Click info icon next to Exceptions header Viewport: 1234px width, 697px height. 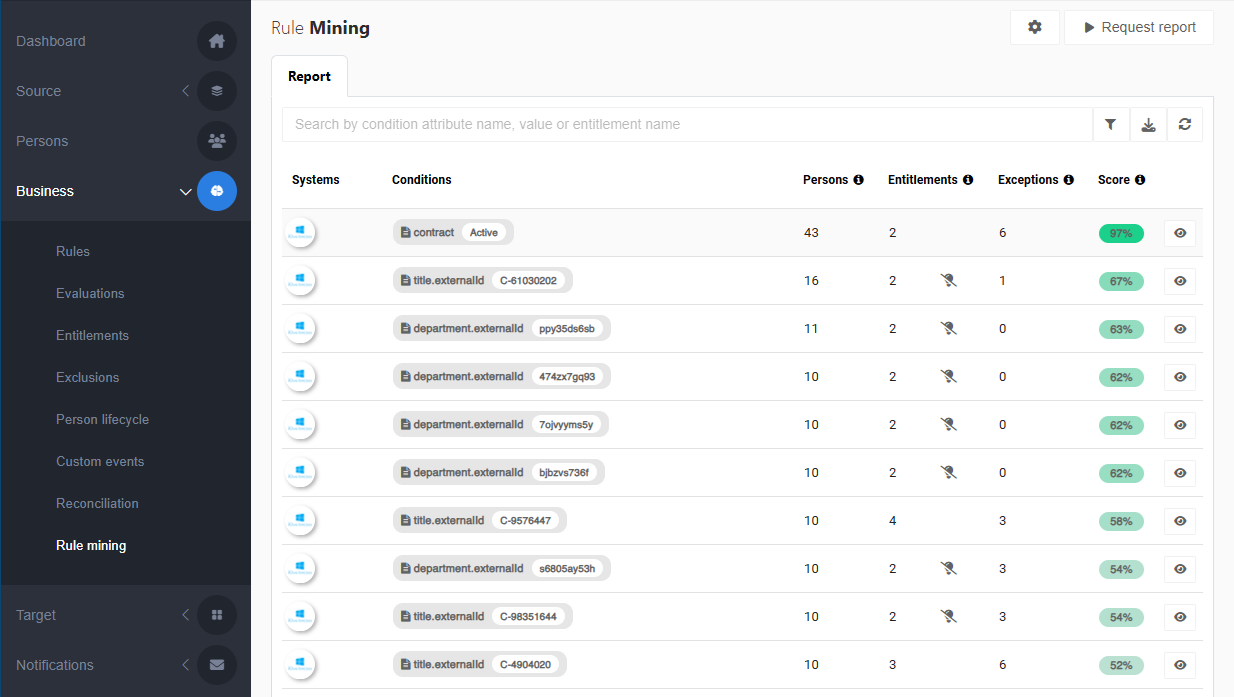1069,180
